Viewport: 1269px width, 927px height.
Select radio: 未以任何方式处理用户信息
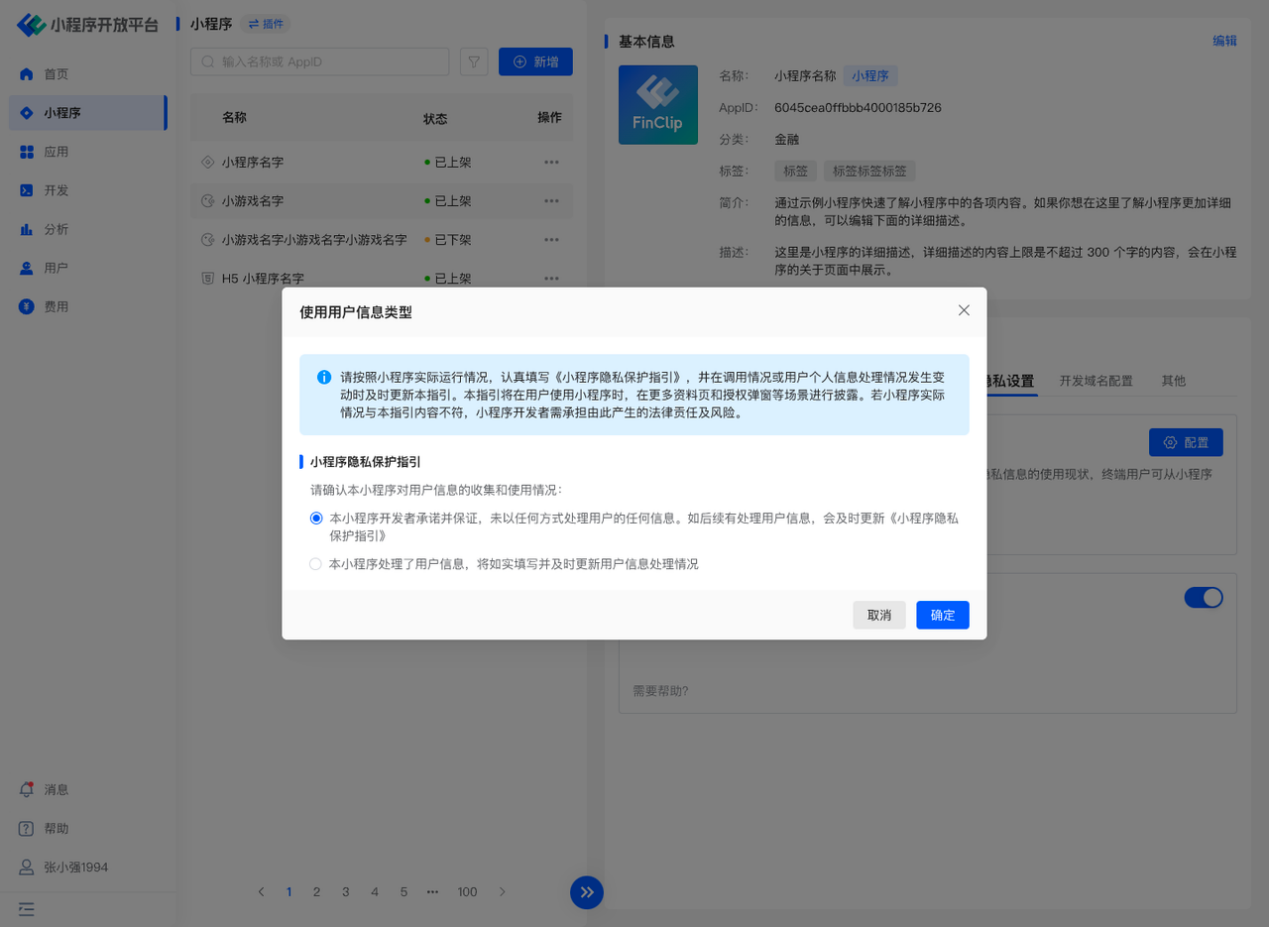(x=316, y=518)
